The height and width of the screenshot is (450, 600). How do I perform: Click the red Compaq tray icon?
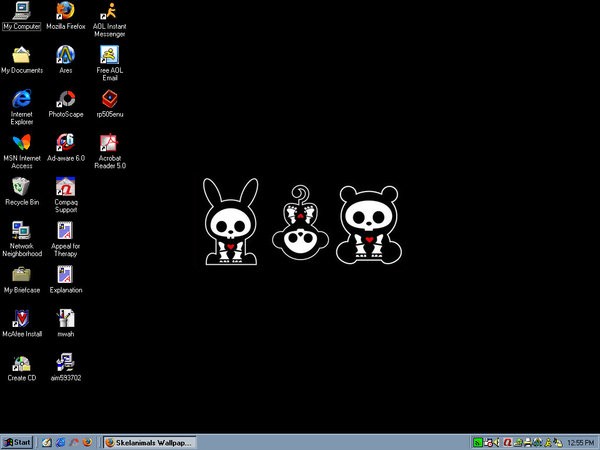tap(508, 442)
